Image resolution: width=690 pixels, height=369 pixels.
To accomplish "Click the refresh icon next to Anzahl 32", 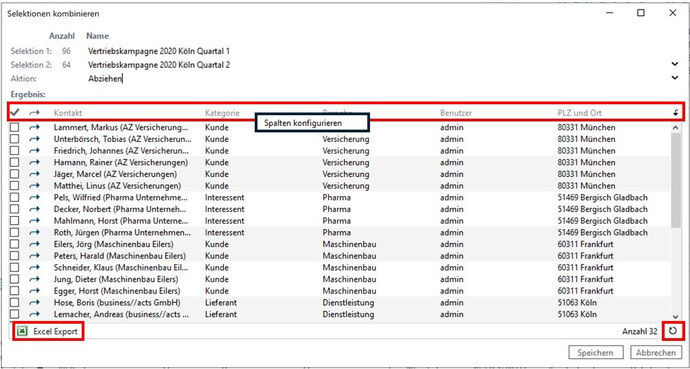I will point(673,331).
